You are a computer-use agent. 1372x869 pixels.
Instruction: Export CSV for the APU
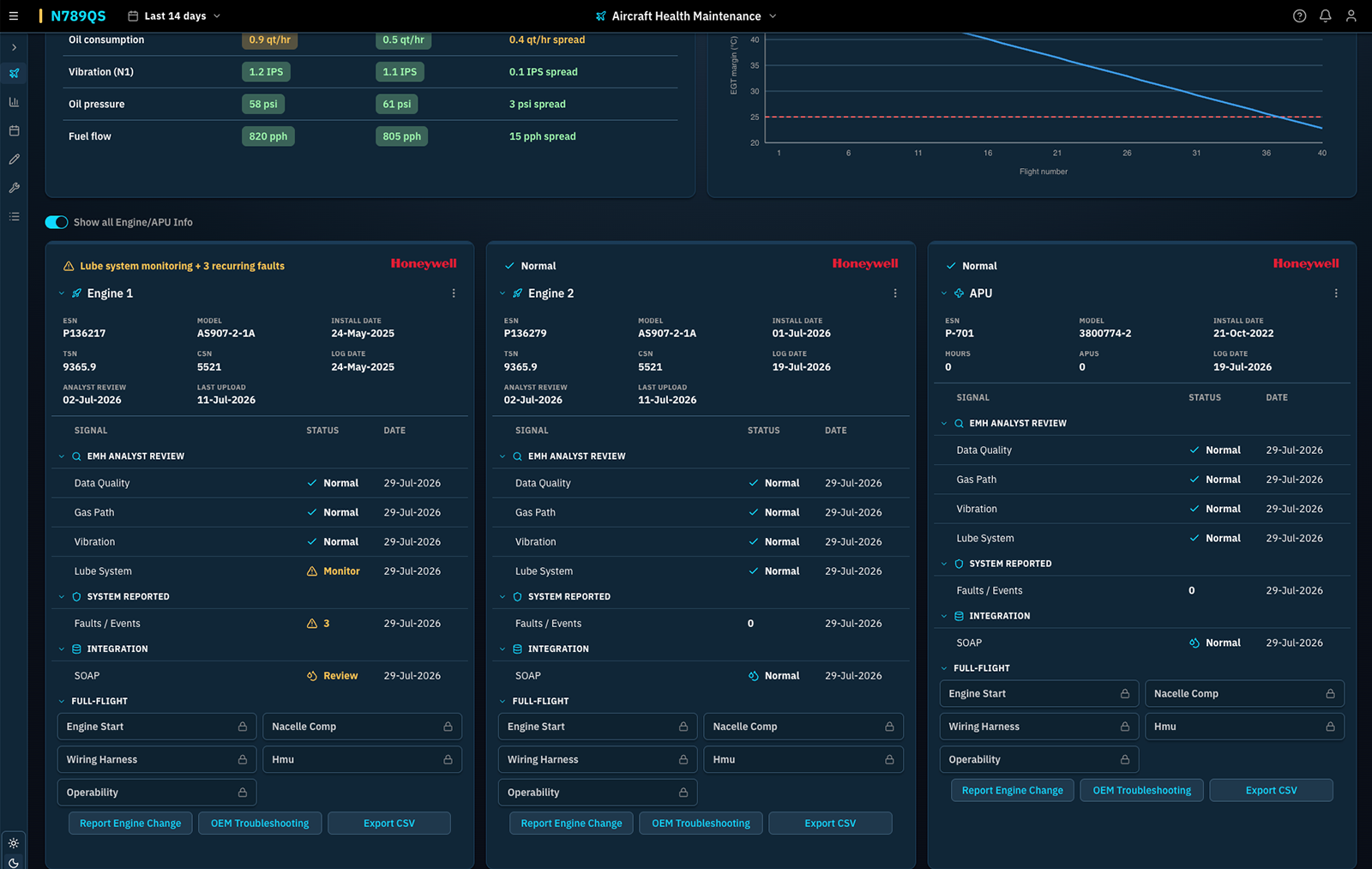pyautogui.click(x=1271, y=790)
